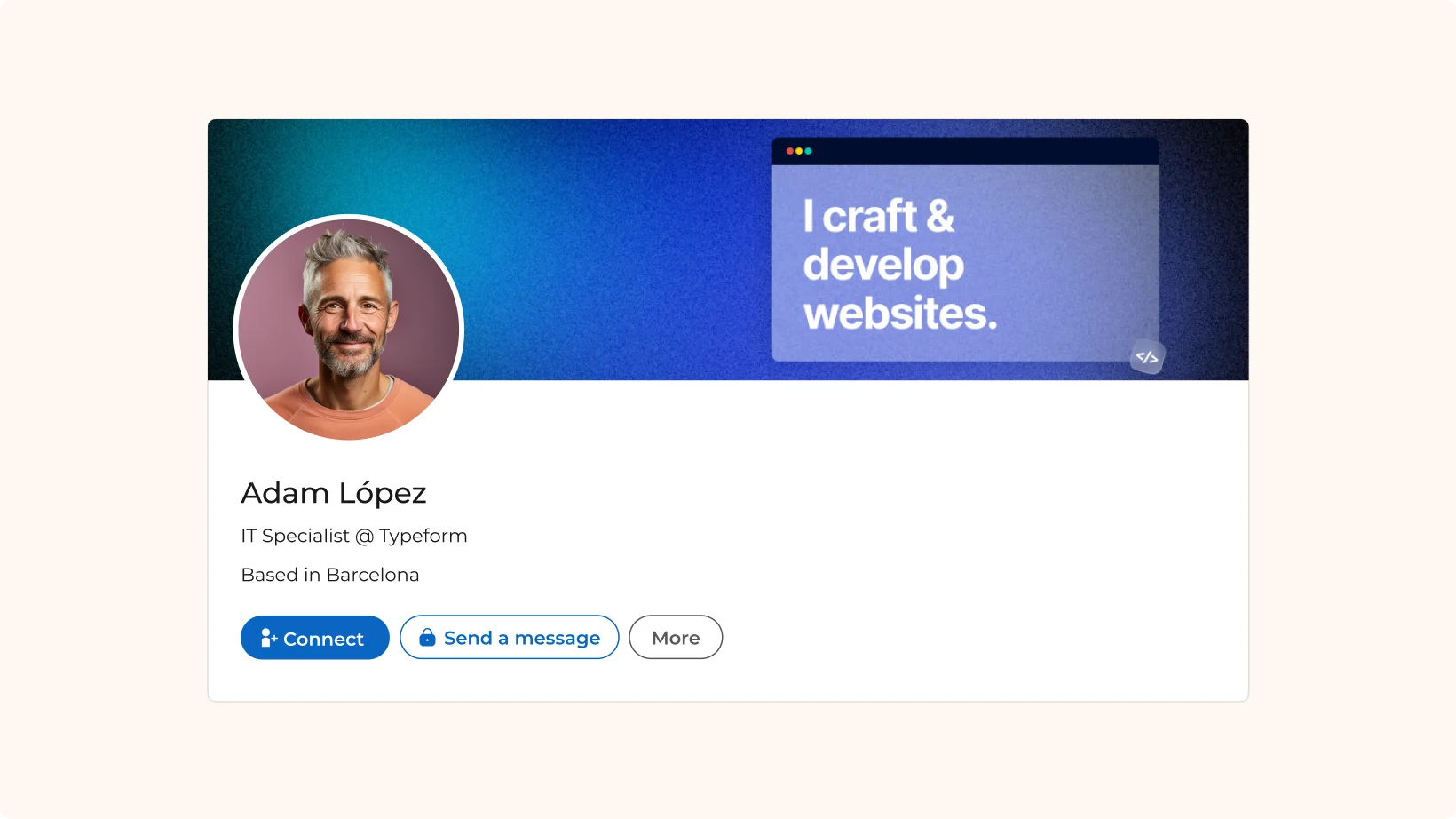
Task: Click the word Barcelona in location line
Action: pos(373,575)
